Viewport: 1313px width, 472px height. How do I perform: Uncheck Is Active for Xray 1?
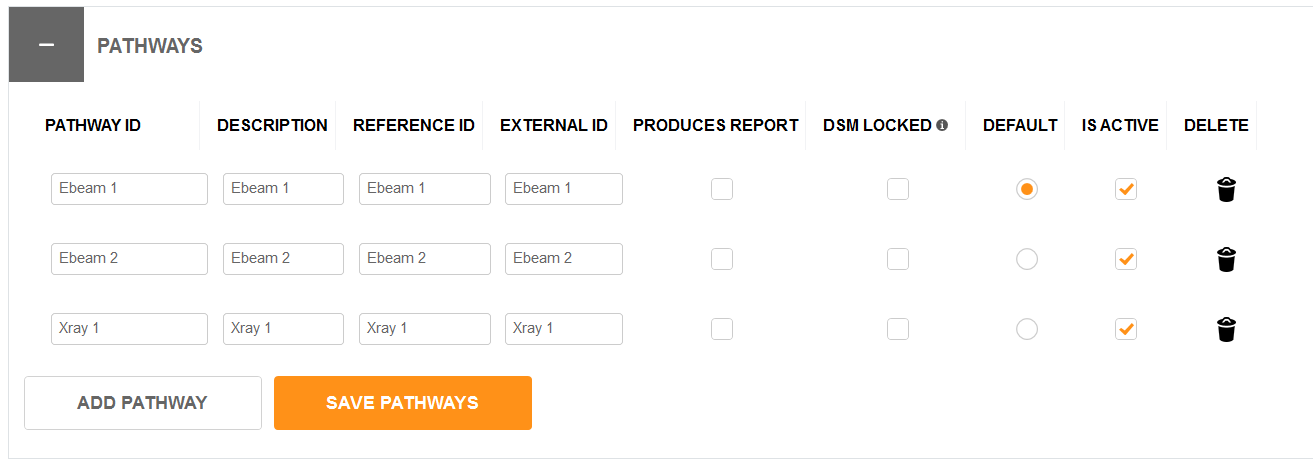pyautogui.click(x=1126, y=329)
